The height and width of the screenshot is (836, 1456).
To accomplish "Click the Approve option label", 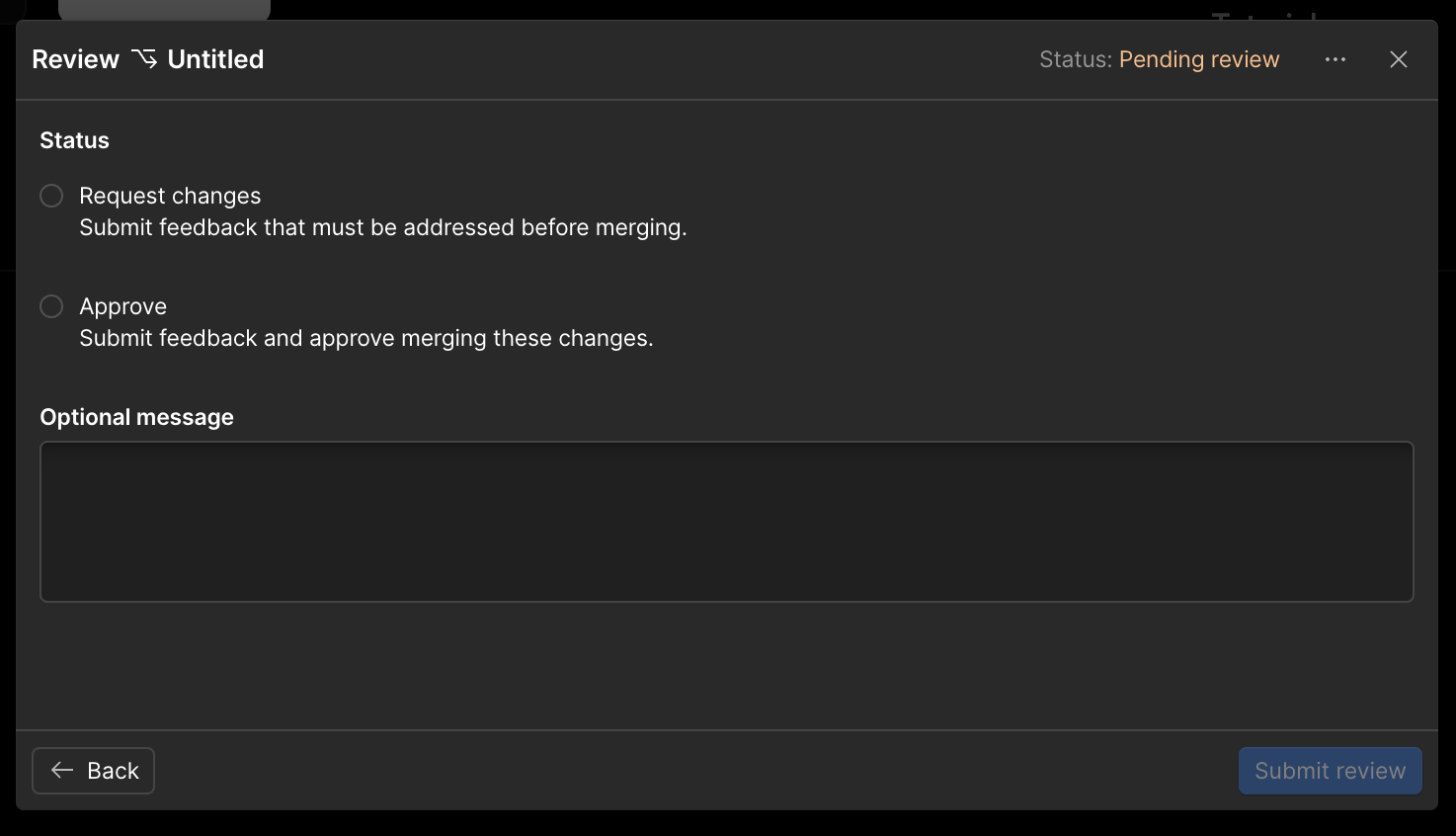I will tap(122, 306).
